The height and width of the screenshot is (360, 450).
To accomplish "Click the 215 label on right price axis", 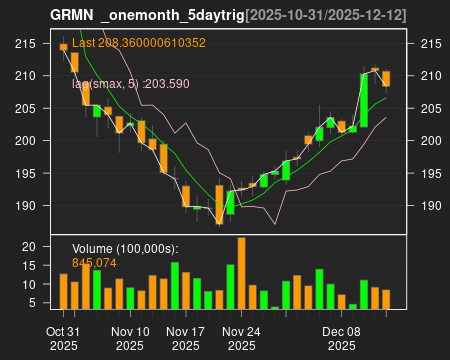I will 431,44.
